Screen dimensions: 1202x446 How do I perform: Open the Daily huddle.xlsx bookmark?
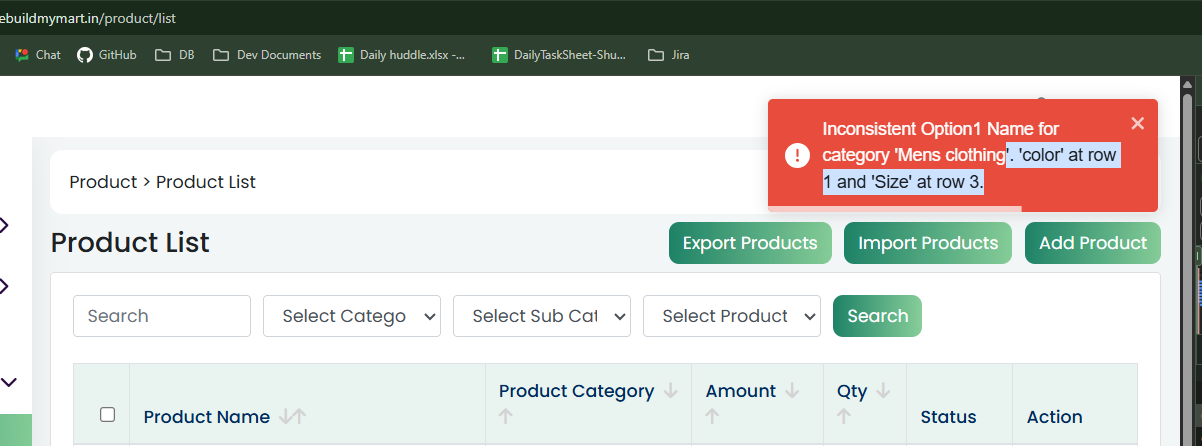402,55
